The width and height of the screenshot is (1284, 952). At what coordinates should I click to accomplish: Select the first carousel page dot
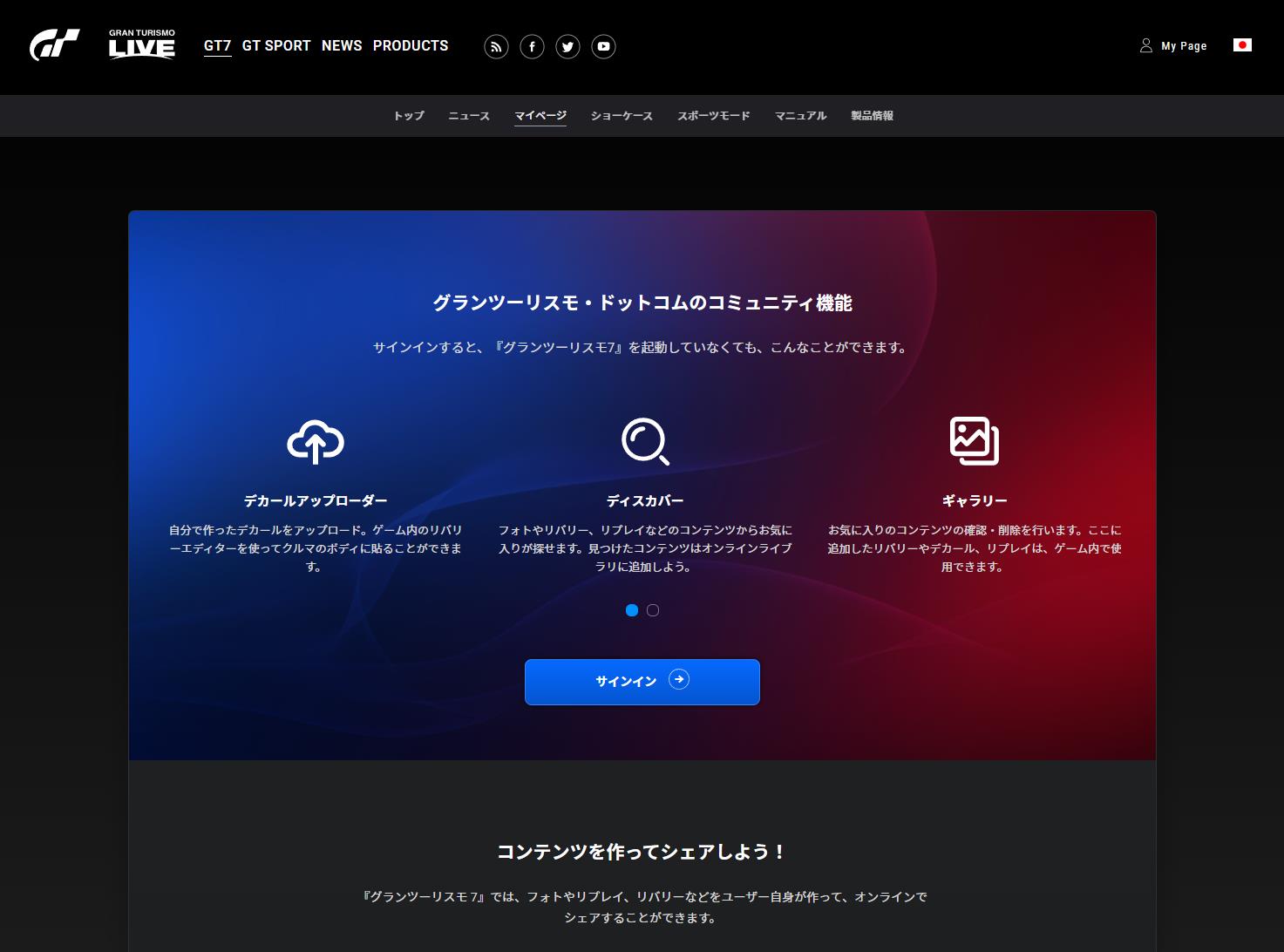[632, 610]
